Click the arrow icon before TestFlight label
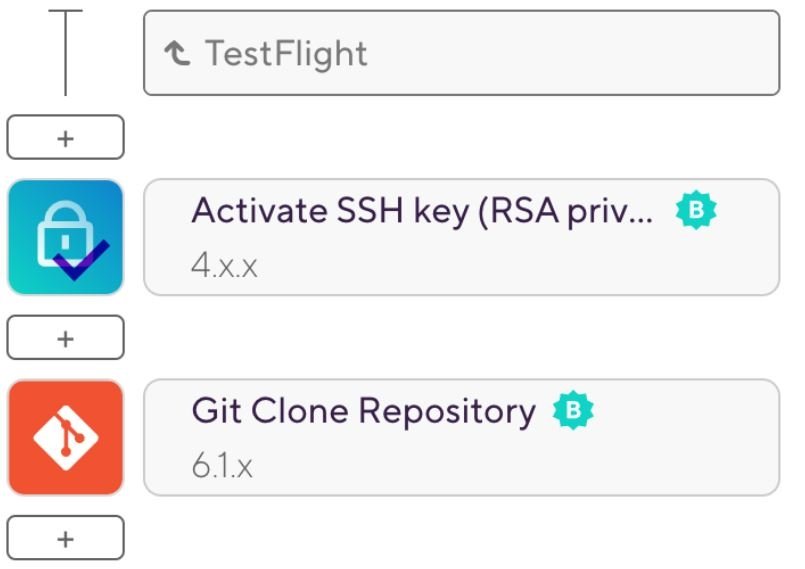 [178, 53]
